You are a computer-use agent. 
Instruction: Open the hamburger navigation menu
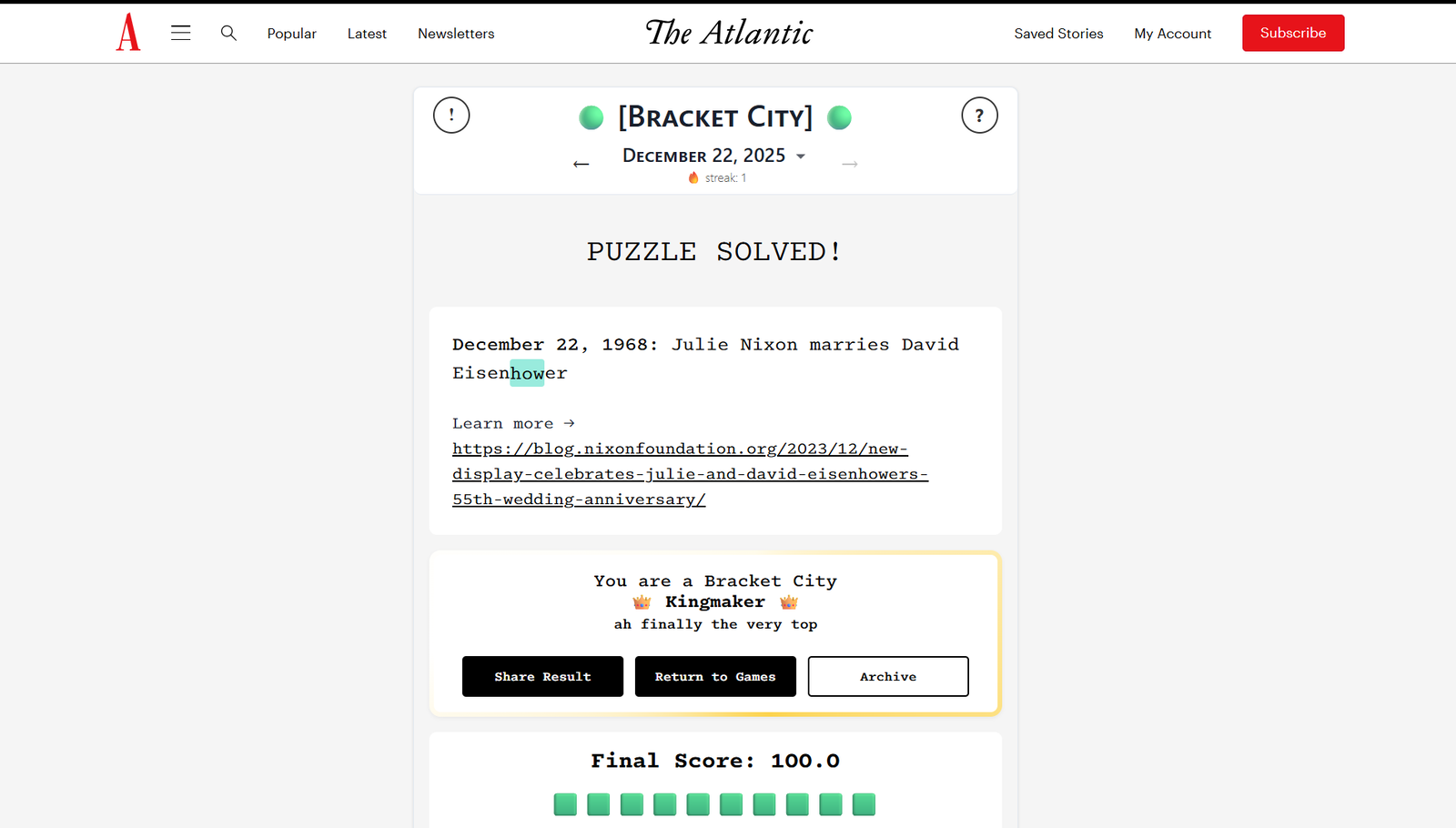click(x=181, y=33)
